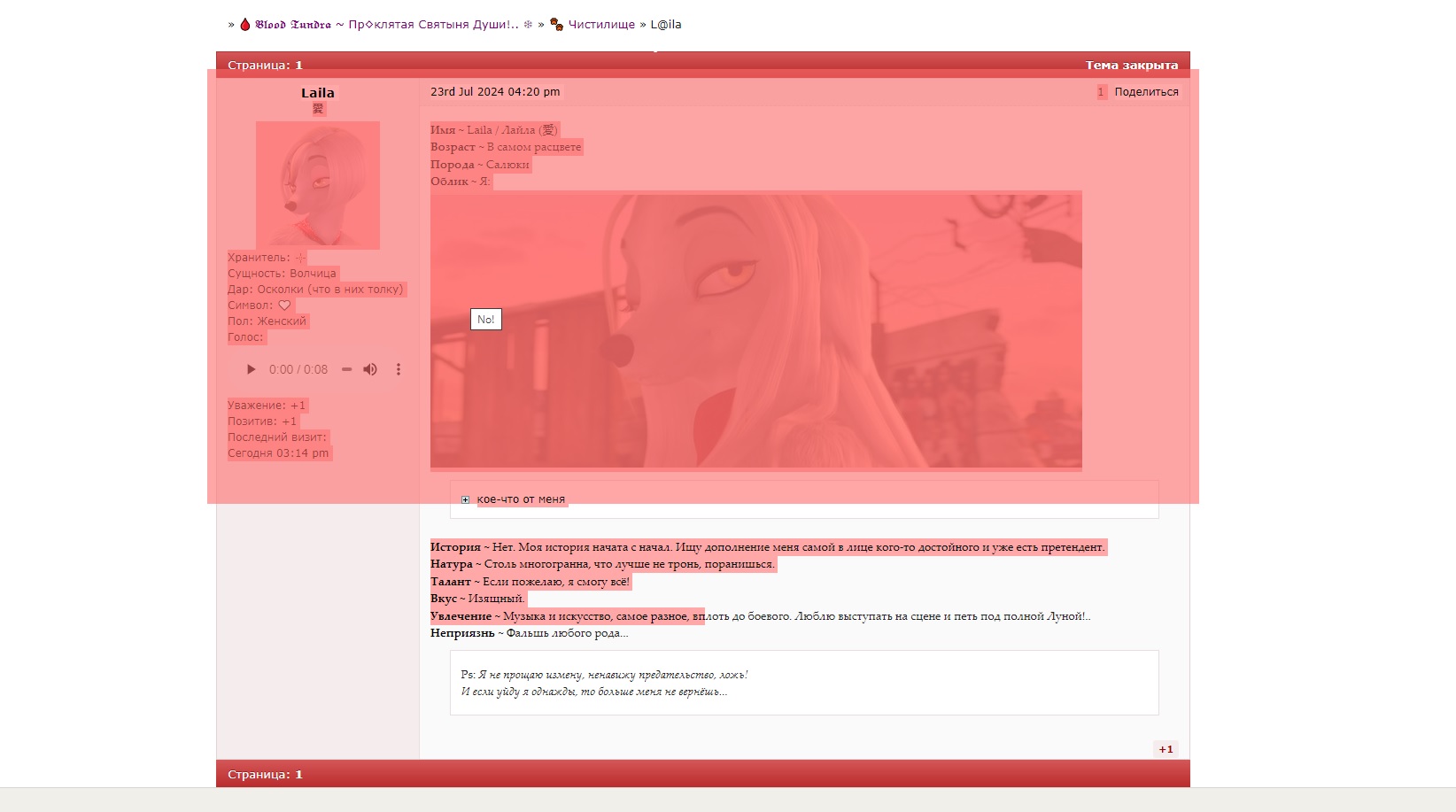Click the heart icon next to Символ

pos(284,305)
